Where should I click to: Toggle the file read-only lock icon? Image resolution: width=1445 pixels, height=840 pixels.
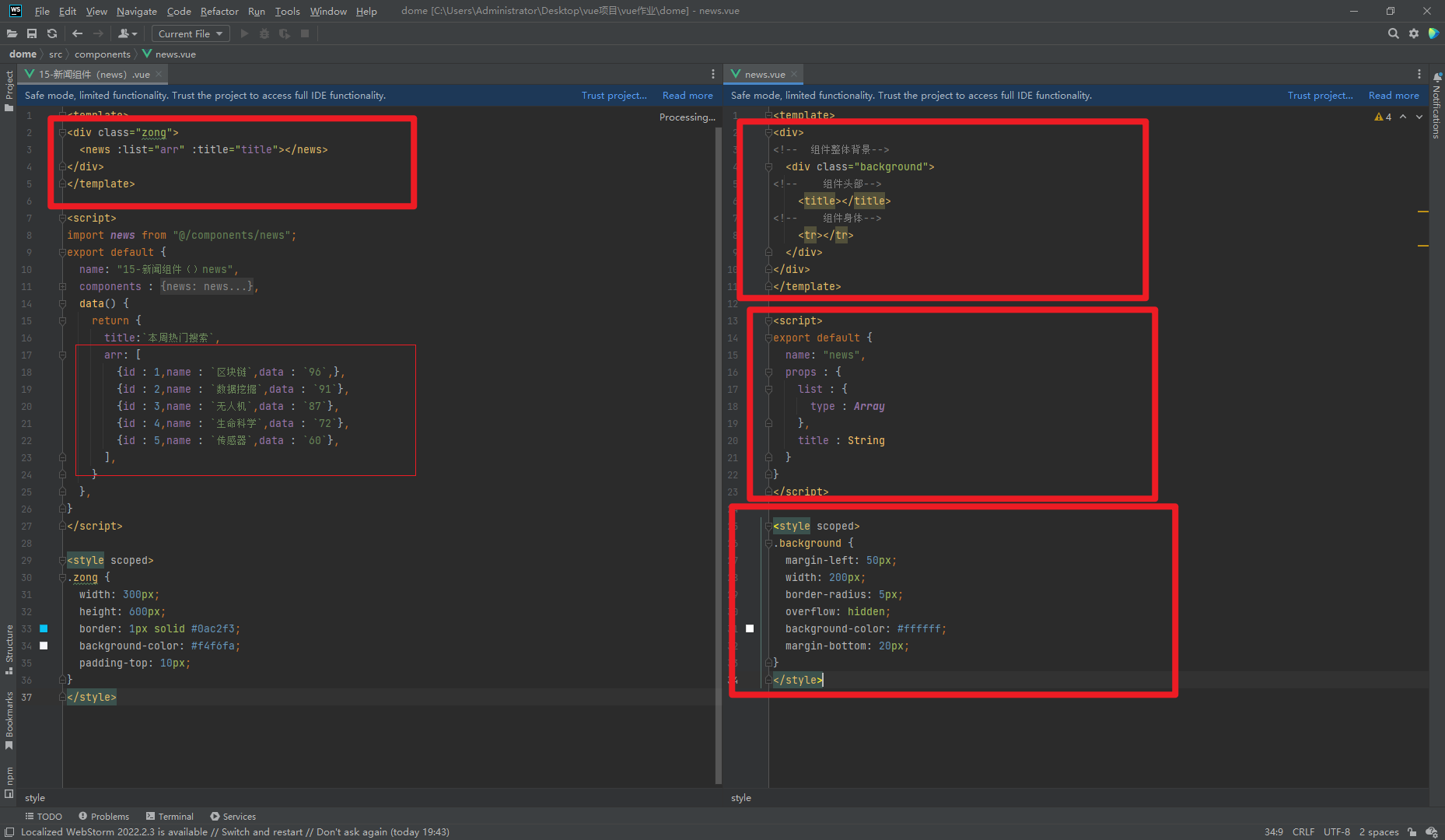(x=1412, y=831)
